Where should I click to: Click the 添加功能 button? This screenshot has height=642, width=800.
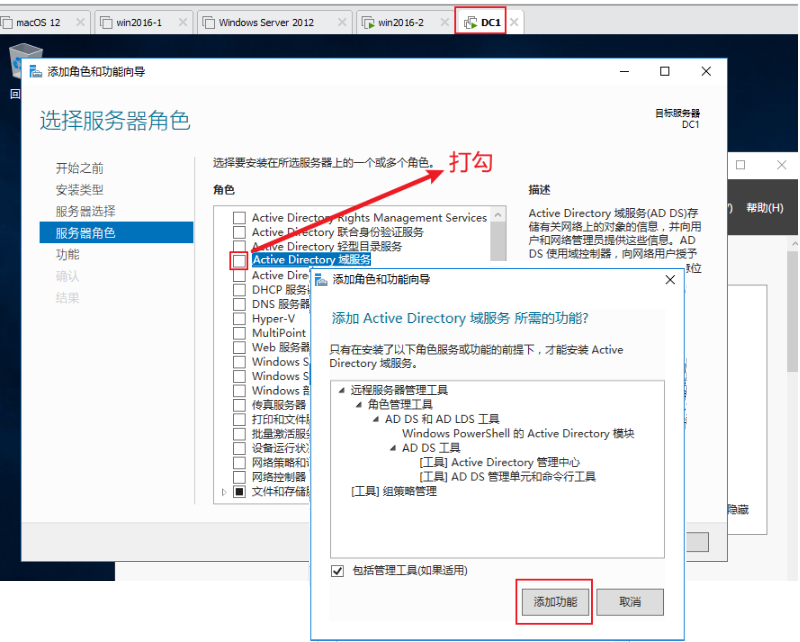pyautogui.click(x=555, y=602)
